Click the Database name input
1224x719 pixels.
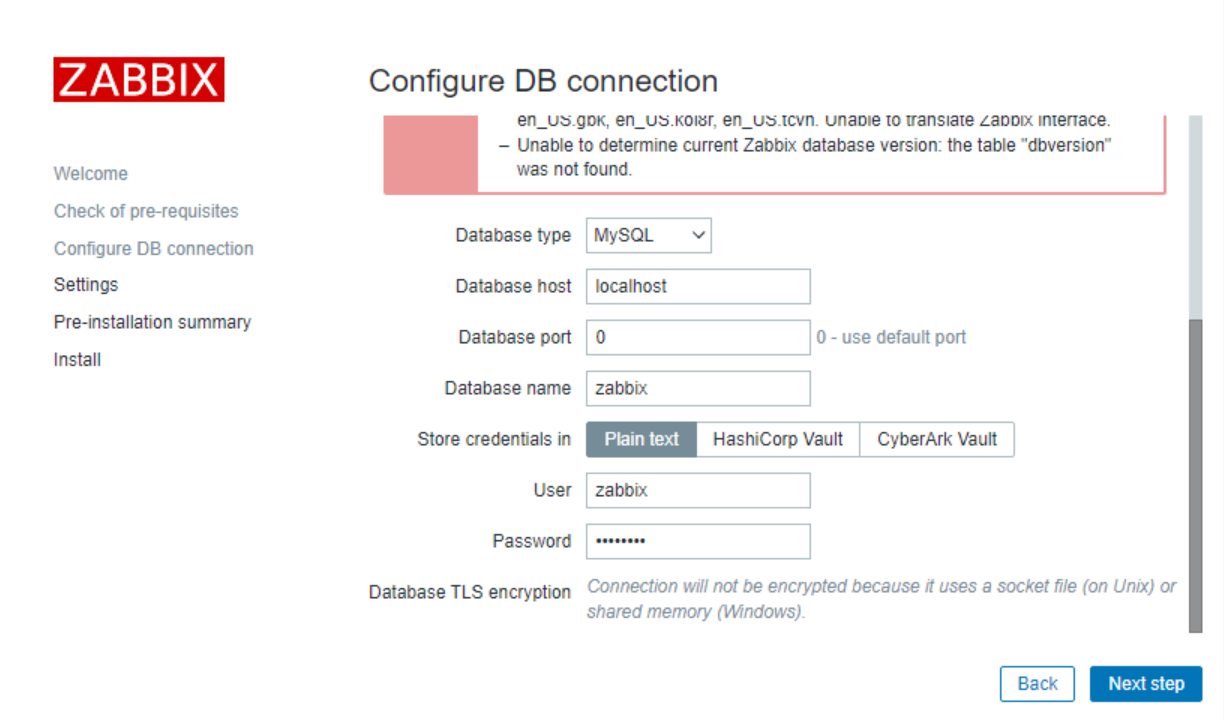pyautogui.click(x=697, y=388)
